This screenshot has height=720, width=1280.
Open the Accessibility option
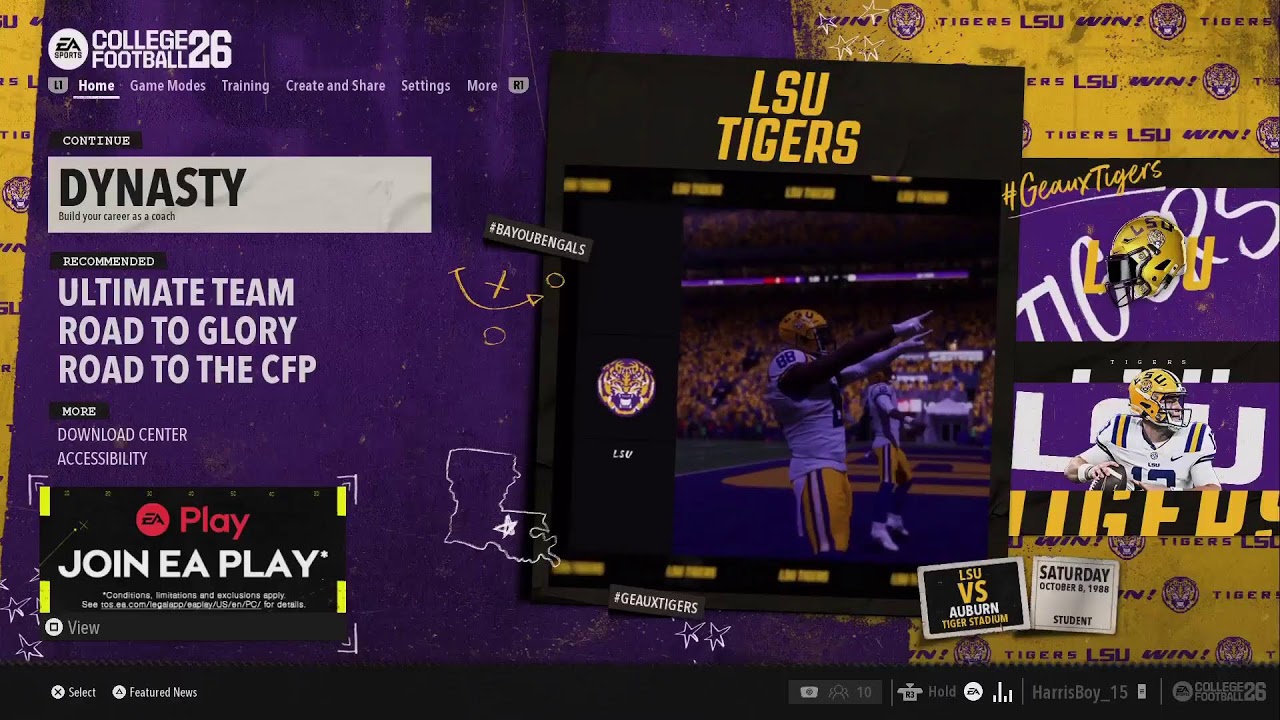102,459
